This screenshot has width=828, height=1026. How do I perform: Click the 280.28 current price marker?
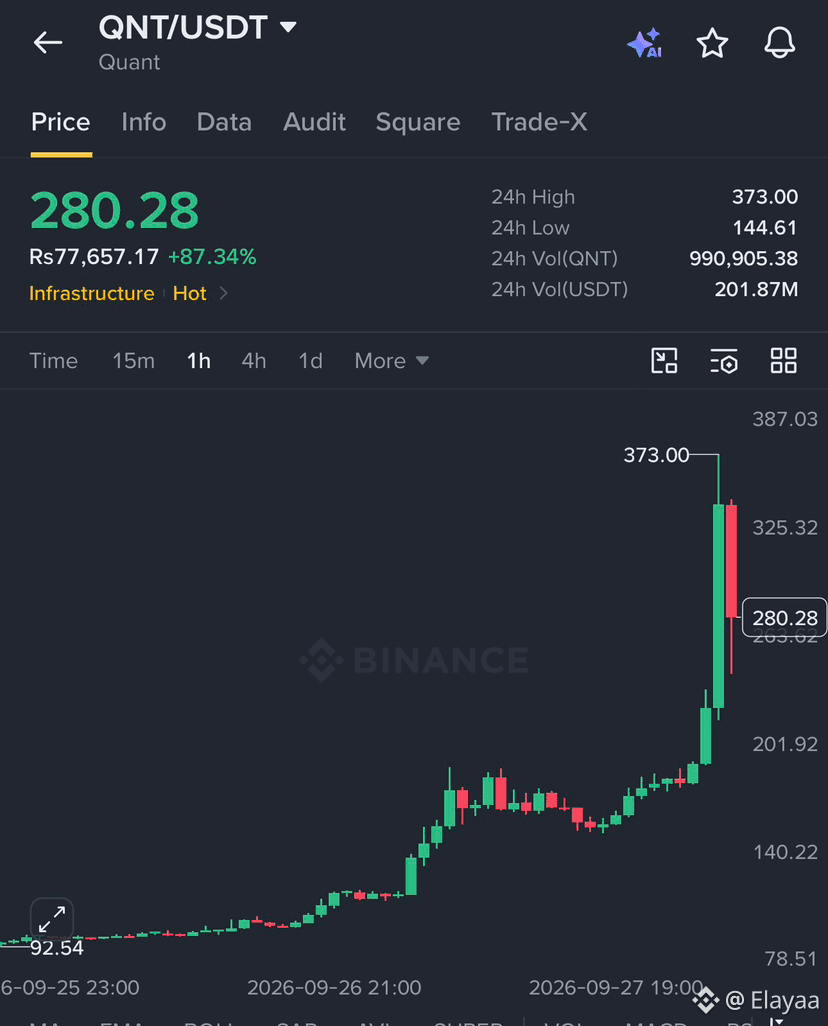(x=784, y=618)
